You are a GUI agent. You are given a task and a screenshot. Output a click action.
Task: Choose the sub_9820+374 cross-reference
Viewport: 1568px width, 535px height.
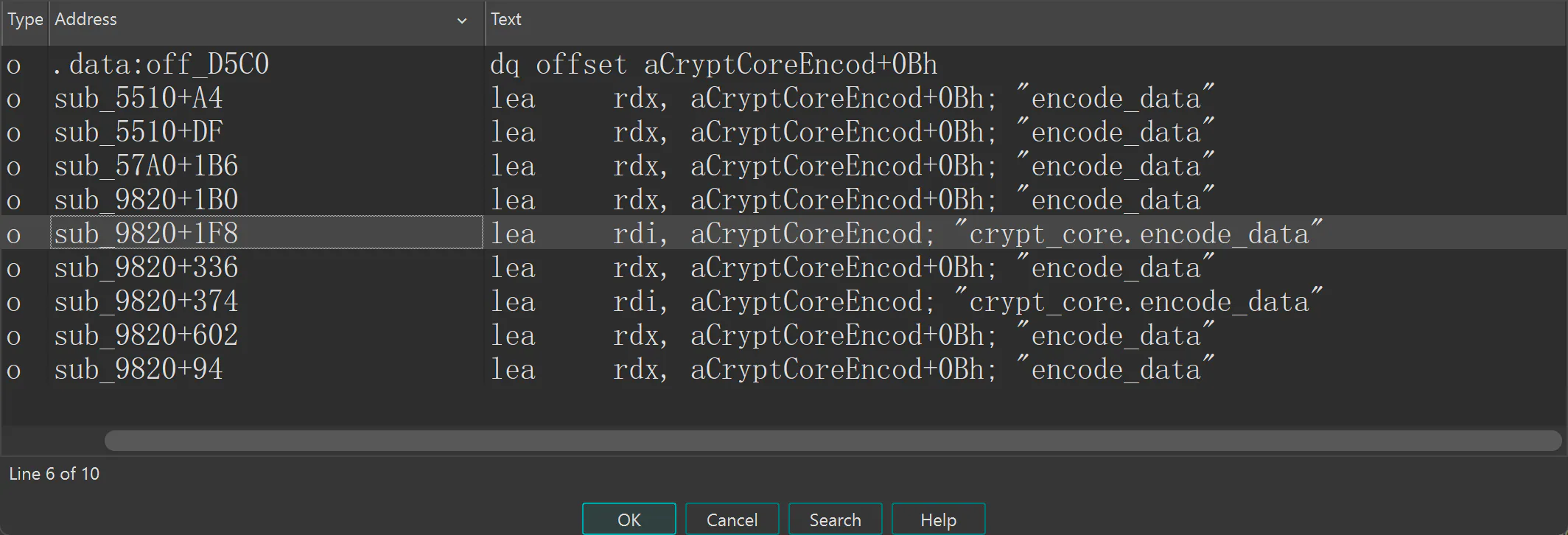(146, 302)
